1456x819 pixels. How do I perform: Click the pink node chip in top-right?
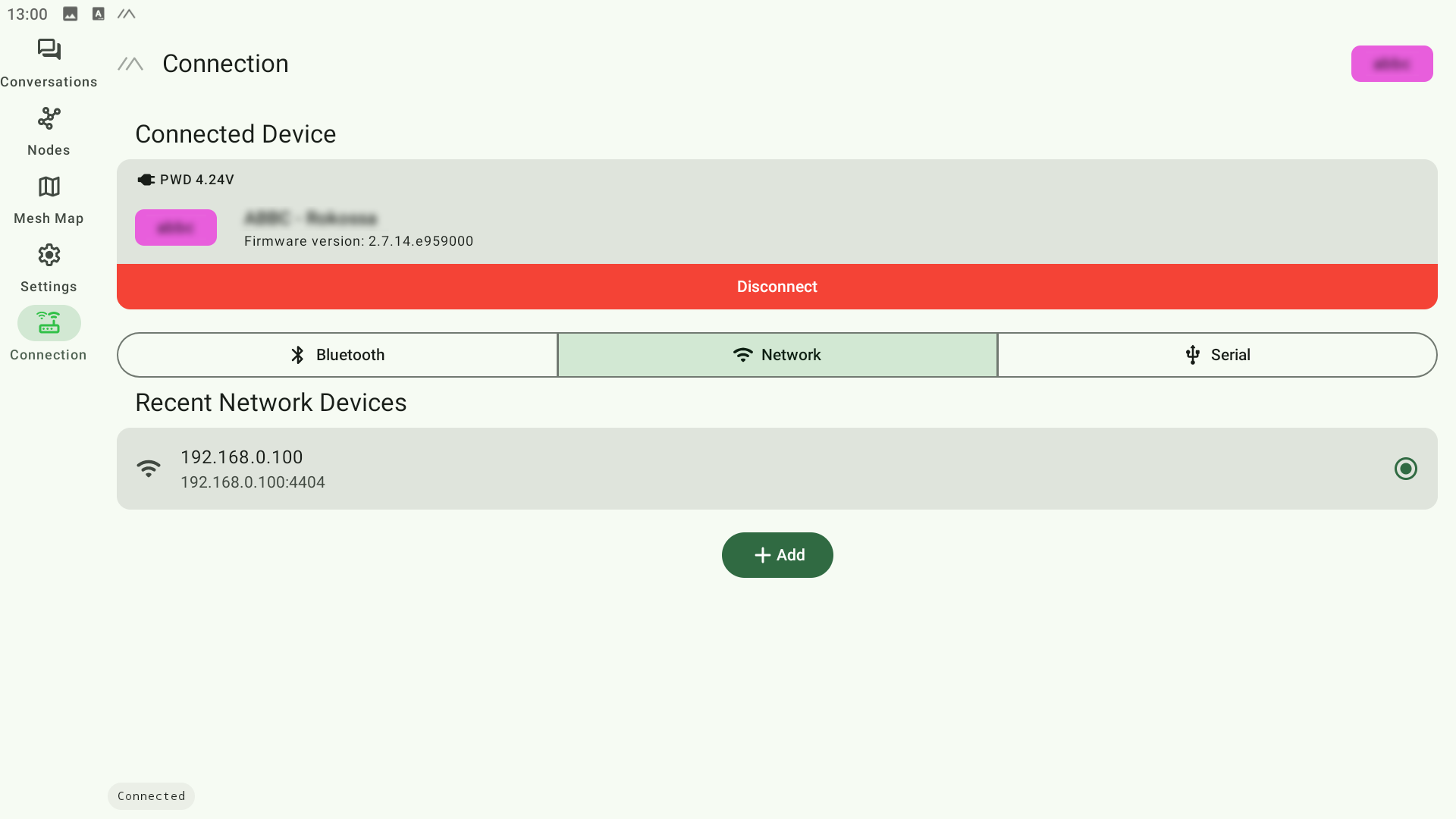coord(1392,64)
